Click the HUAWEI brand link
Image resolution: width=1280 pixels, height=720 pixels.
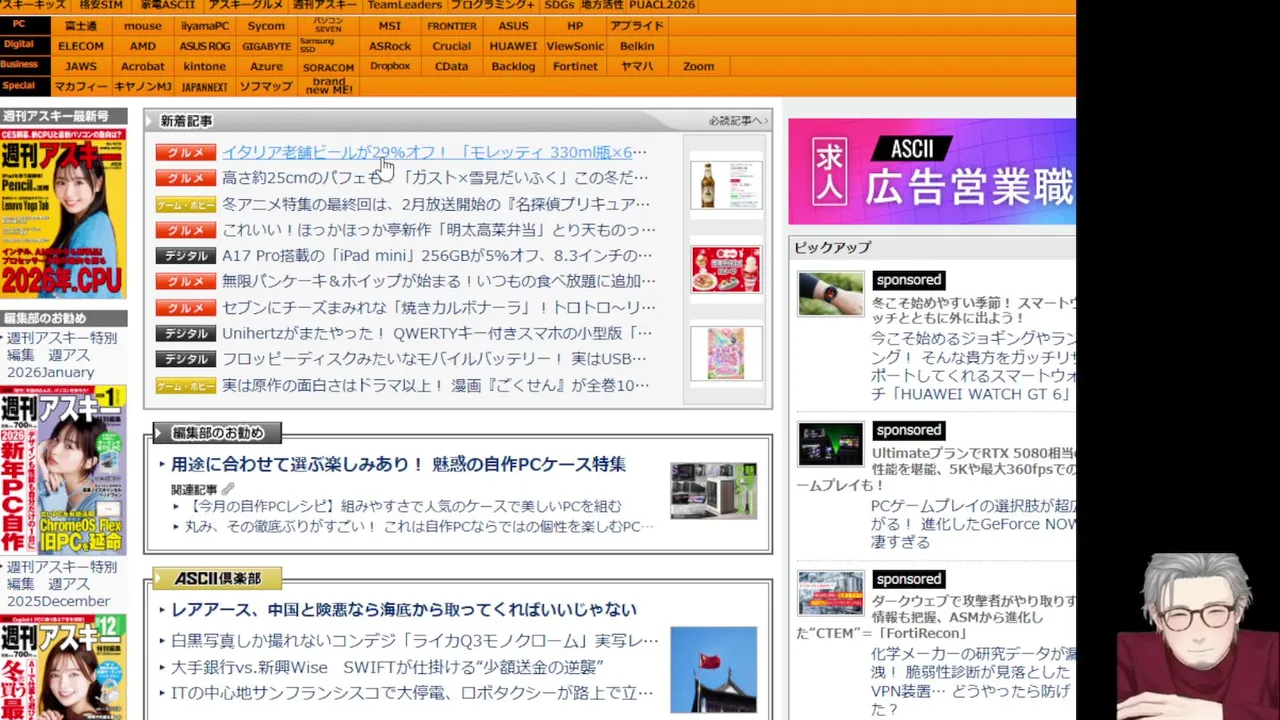513,46
